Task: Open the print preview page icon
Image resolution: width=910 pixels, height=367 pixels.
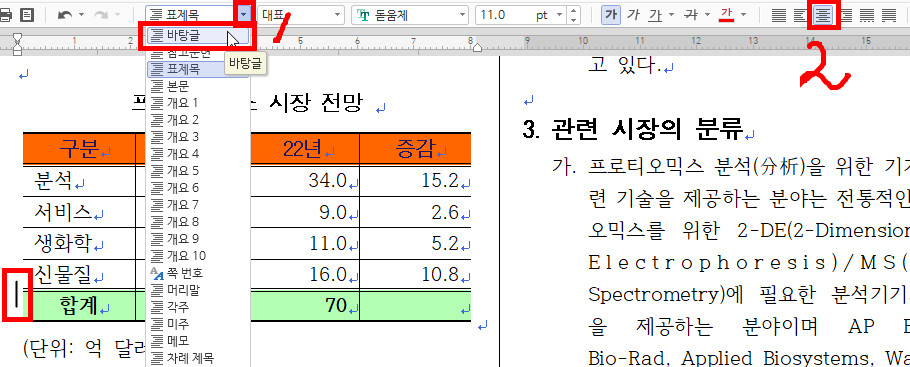Action: [27, 15]
